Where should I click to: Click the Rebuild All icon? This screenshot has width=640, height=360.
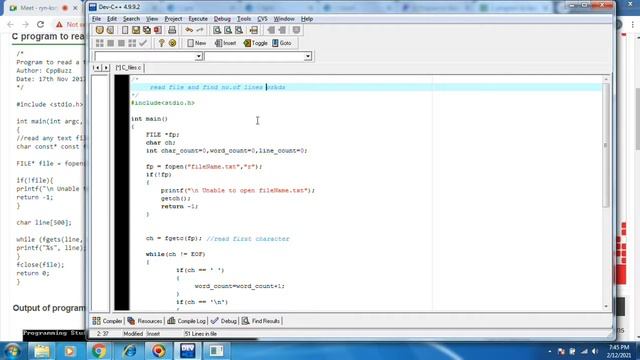(x=132, y=43)
